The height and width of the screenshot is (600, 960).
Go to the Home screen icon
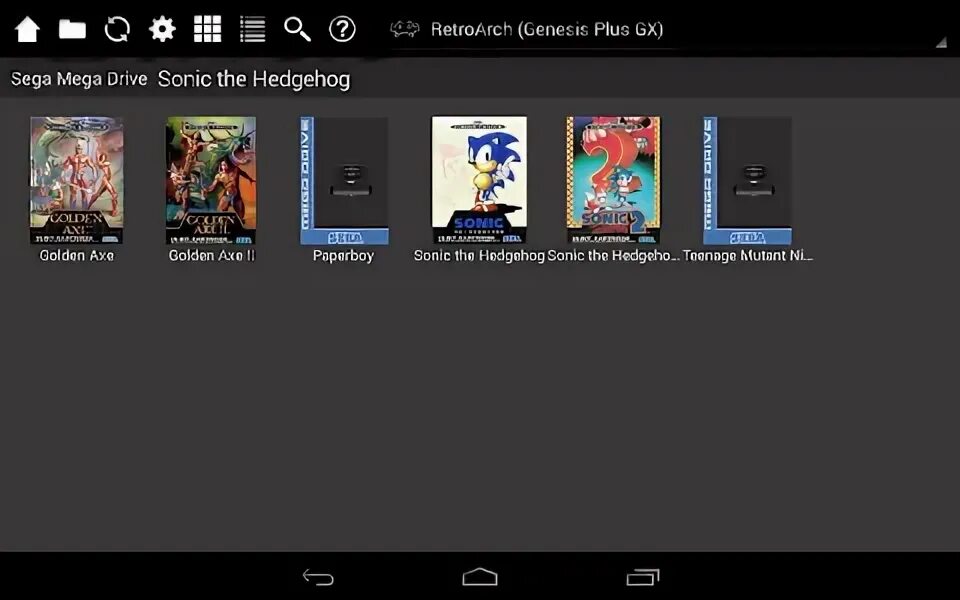click(28, 29)
